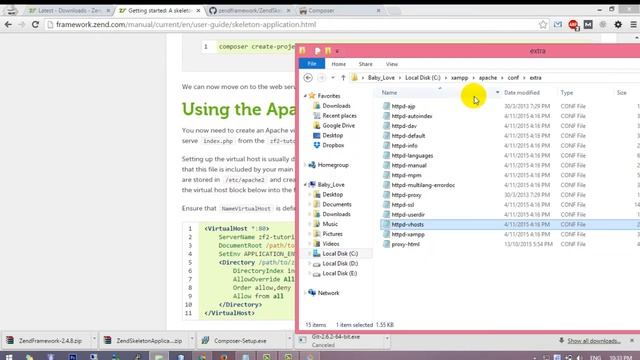The image size is (640, 360).
Task: Open Local Disk (E:) in sidebar
Action: [340, 273]
